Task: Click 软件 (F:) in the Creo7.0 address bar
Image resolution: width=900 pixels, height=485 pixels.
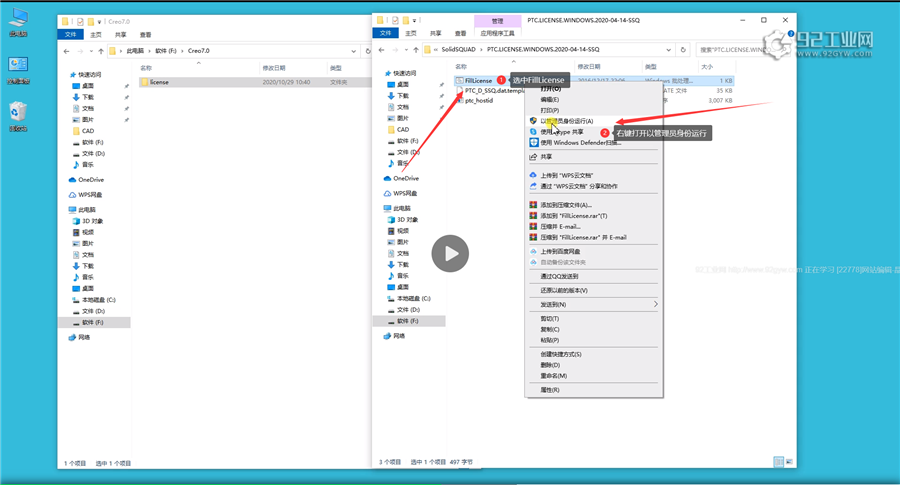Action: coord(166,51)
